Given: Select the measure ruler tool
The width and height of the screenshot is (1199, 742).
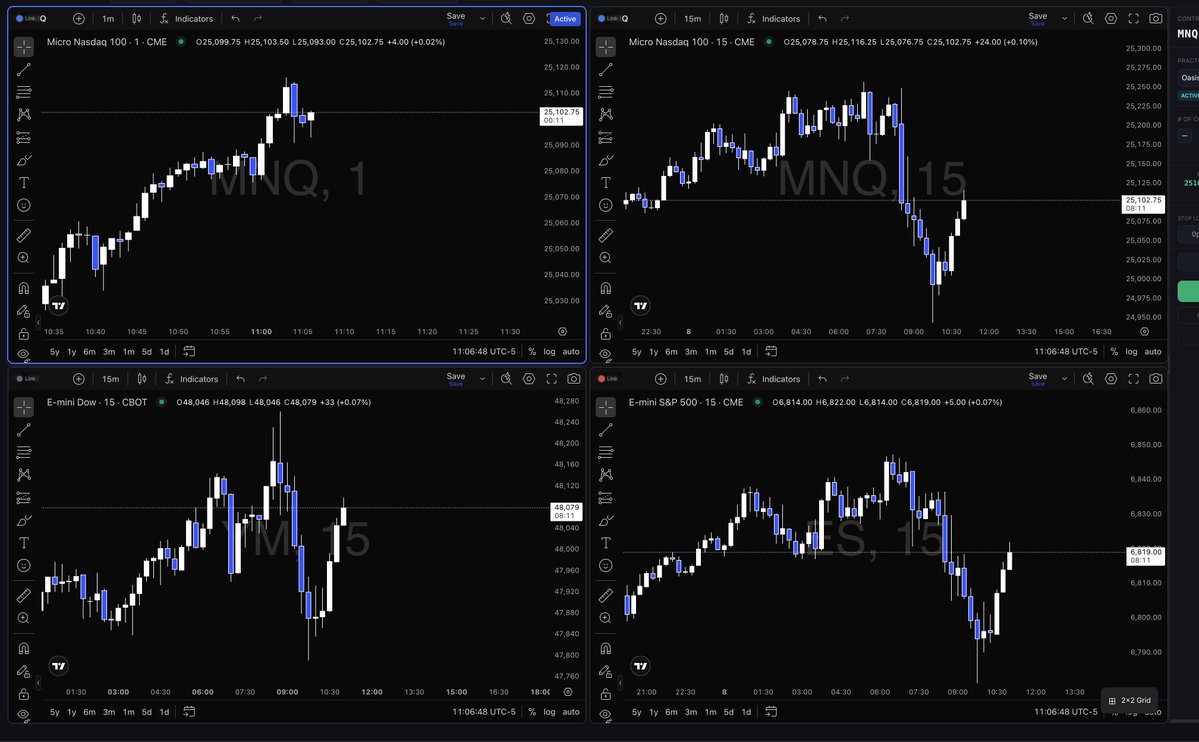Looking at the screenshot, I should coord(22,235).
